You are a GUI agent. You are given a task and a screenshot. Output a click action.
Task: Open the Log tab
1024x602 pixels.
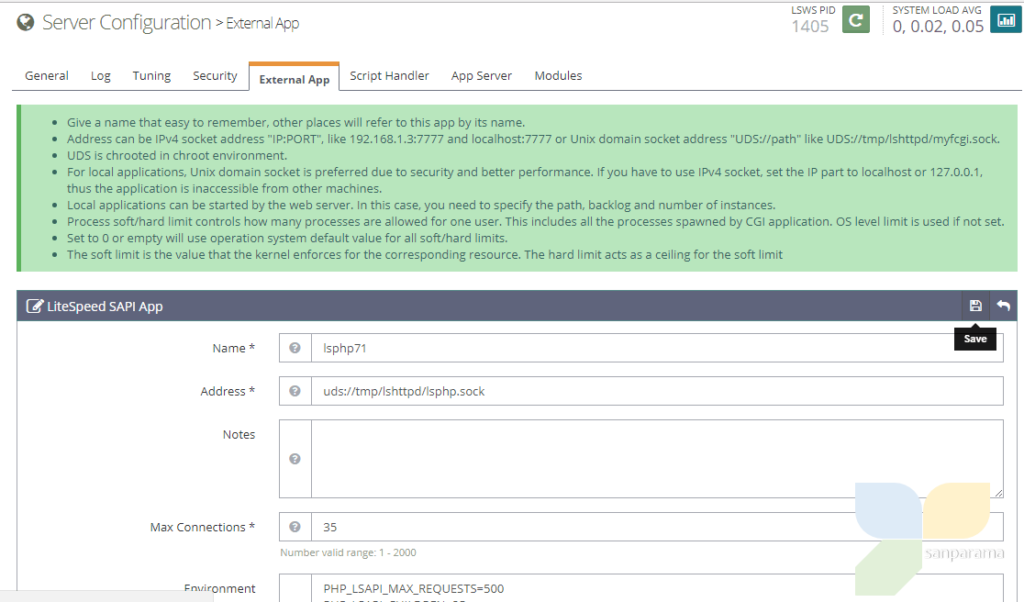tap(101, 76)
